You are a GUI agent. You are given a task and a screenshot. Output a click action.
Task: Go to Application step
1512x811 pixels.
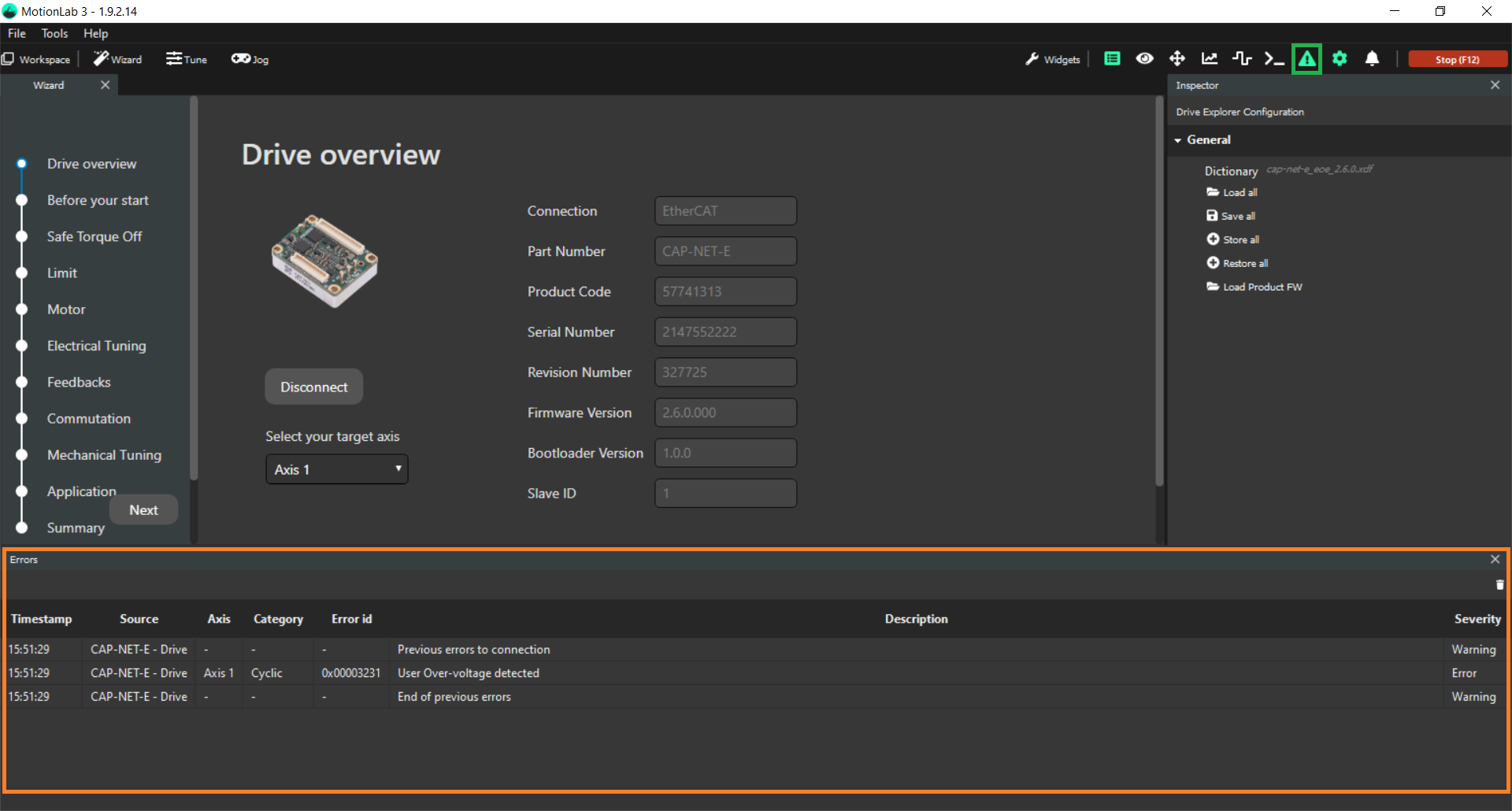point(81,491)
